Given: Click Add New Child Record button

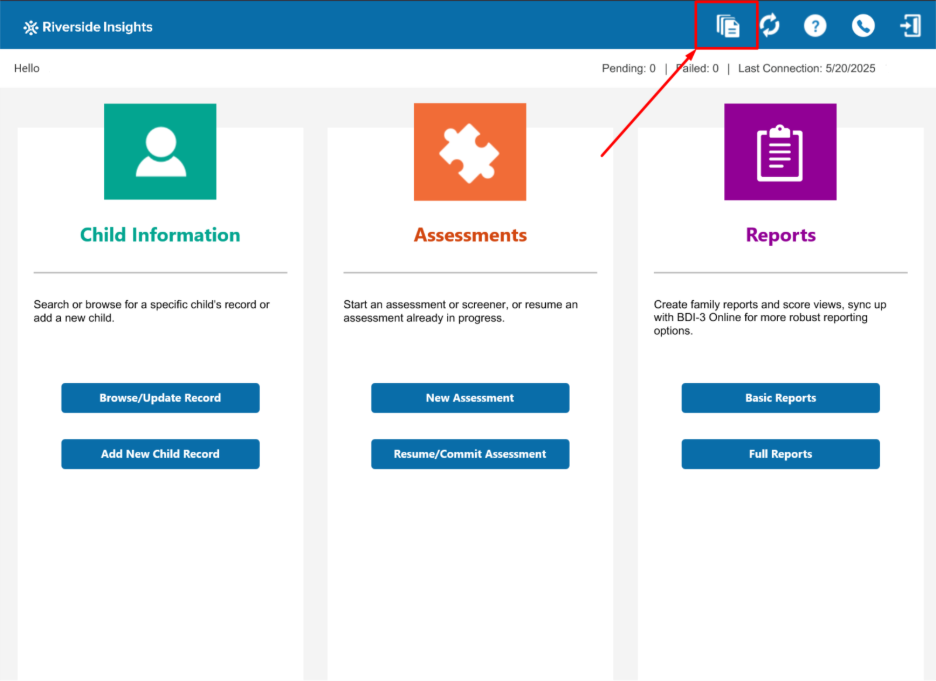Looking at the screenshot, I should [x=160, y=454].
